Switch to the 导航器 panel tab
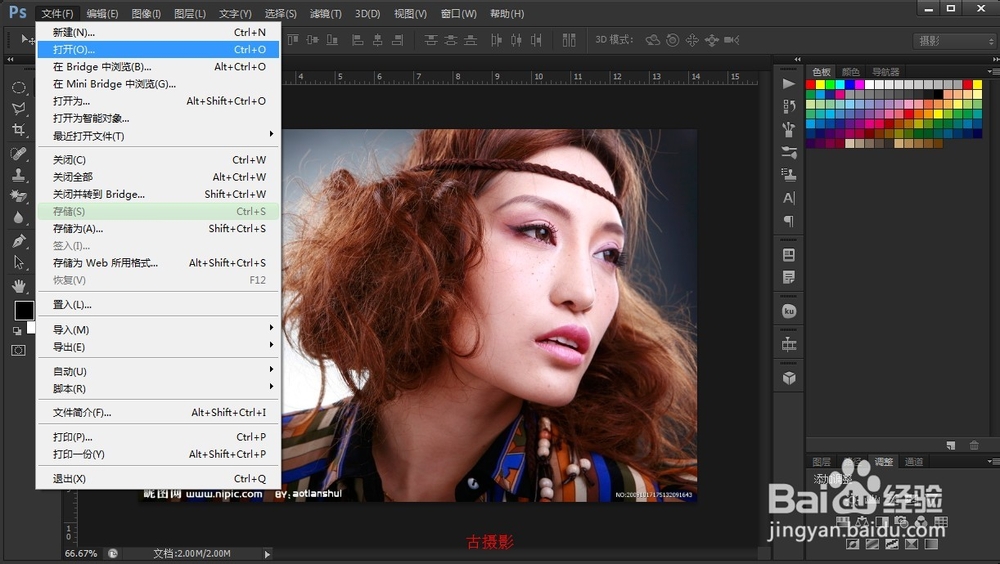This screenshot has width=1000, height=564. 885,72
